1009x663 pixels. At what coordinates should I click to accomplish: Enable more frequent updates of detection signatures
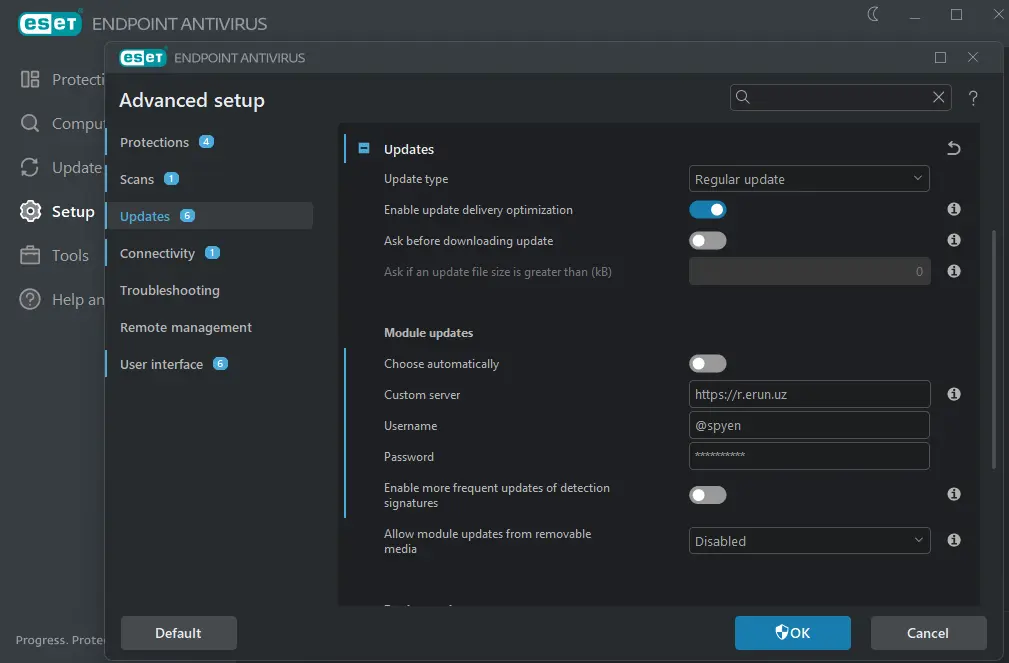point(708,495)
